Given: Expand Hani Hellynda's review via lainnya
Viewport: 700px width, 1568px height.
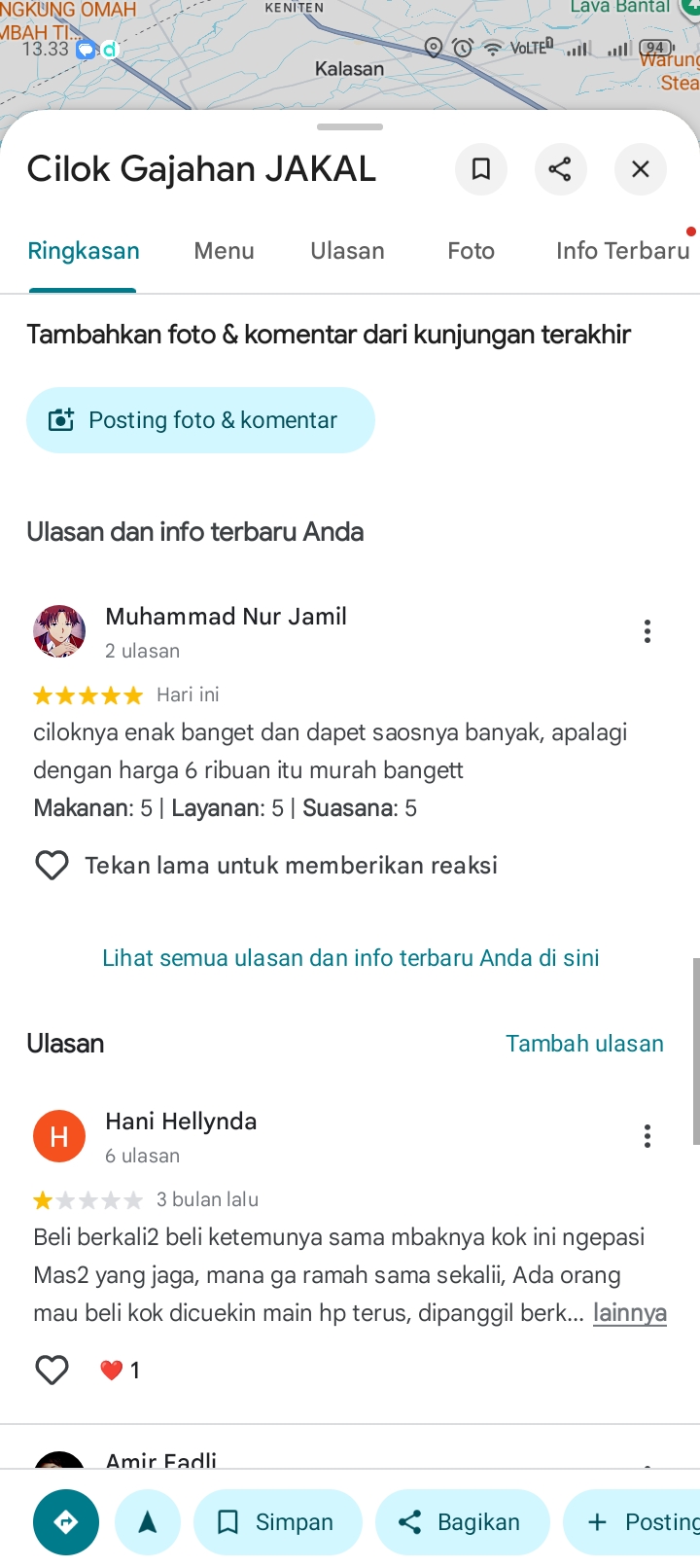Looking at the screenshot, I should coord(630,1313).
